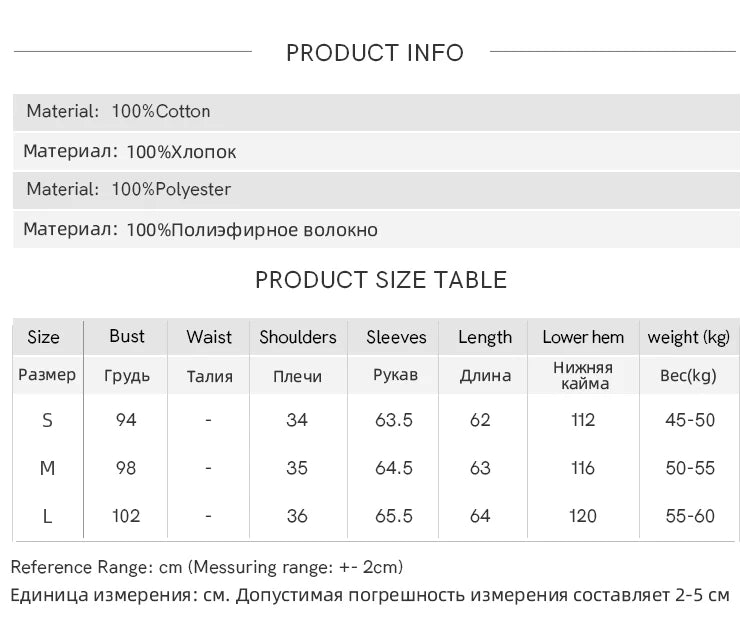Click the Lower hem column header
Viewport: 750px width, 629px height.
pos(583,337)
